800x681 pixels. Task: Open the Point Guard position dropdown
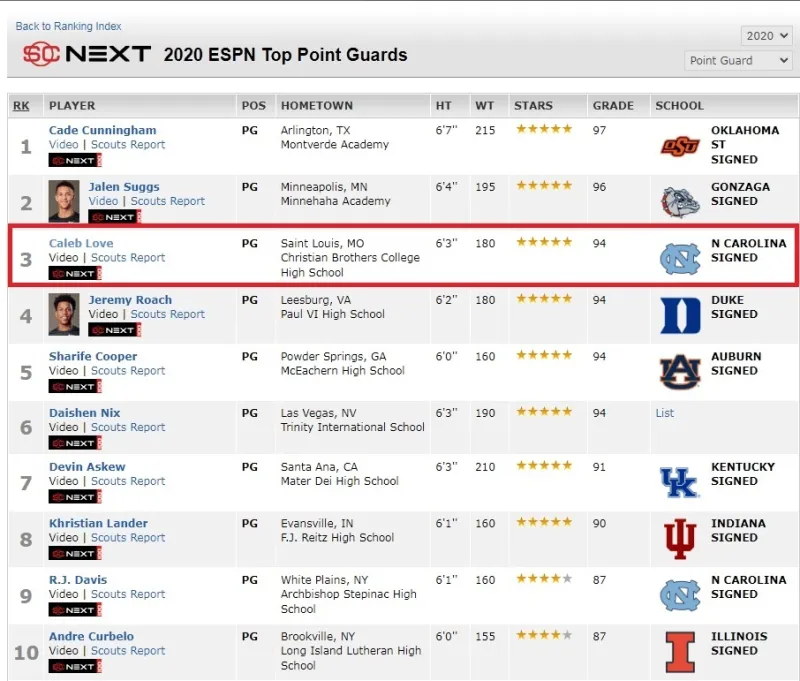coord(739,60)
